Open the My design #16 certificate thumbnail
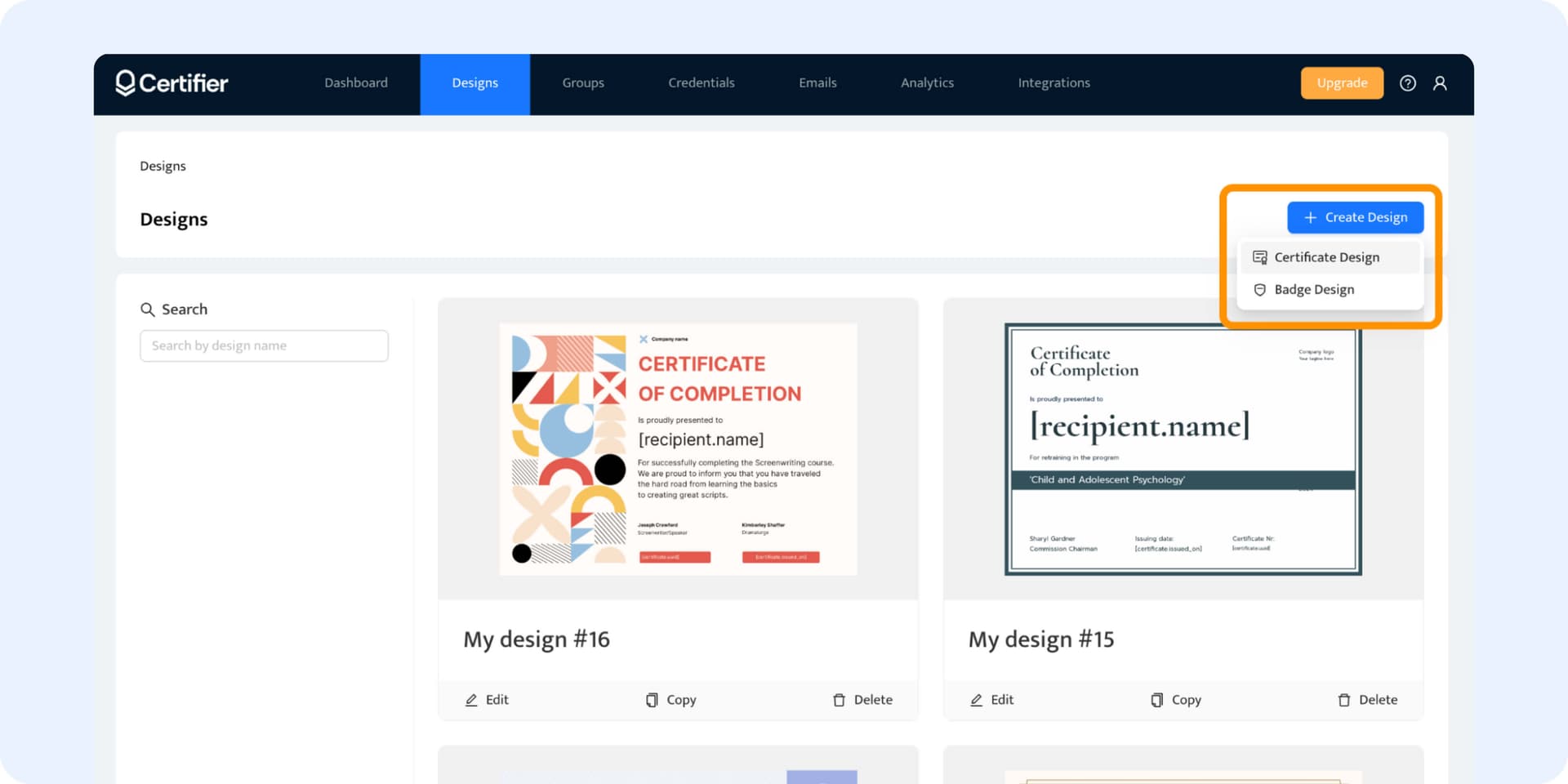This screenshot has width=1568, height=784. [678, 448]
